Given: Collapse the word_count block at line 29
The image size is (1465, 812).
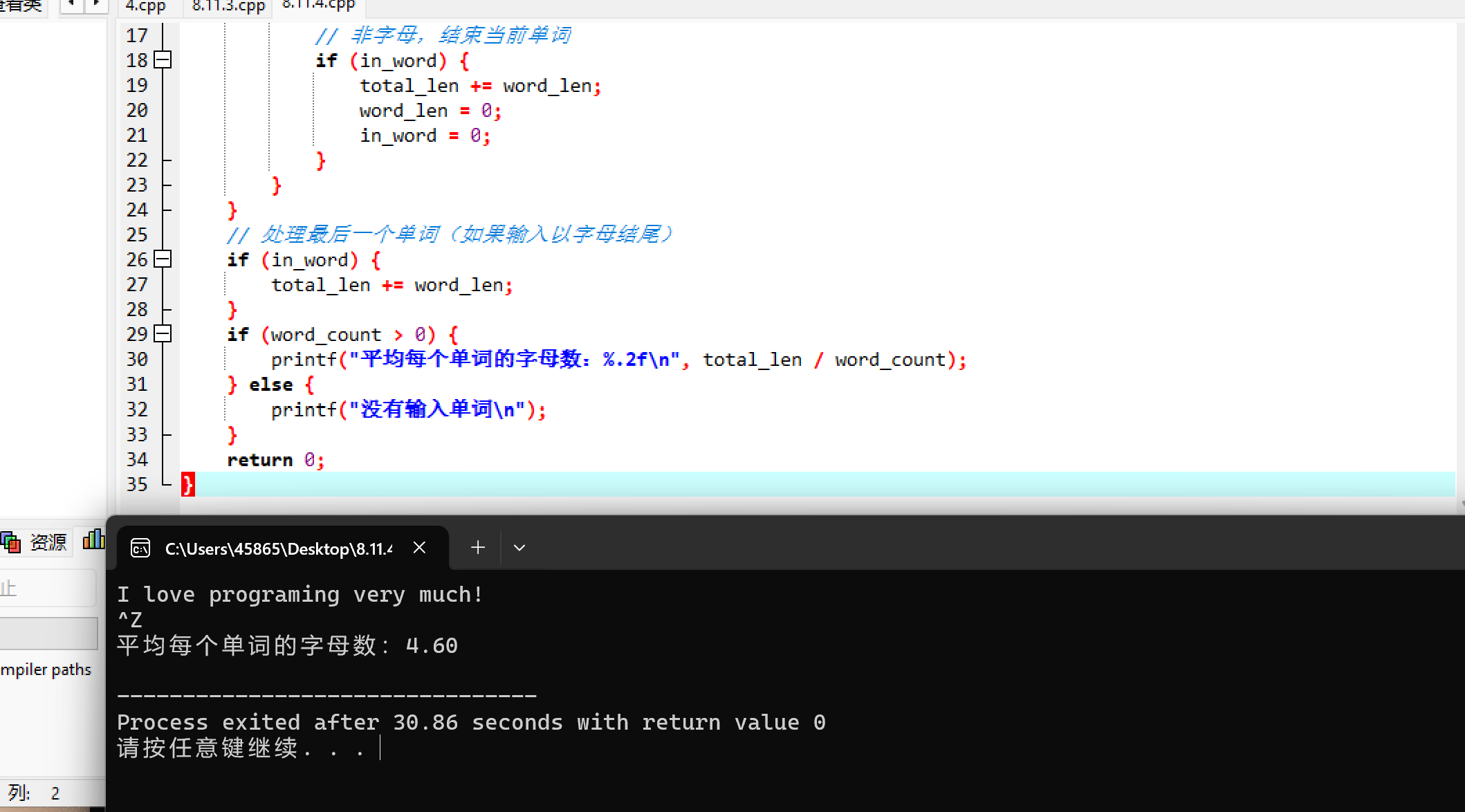Looking at the screenshot, I should point(163,334).
